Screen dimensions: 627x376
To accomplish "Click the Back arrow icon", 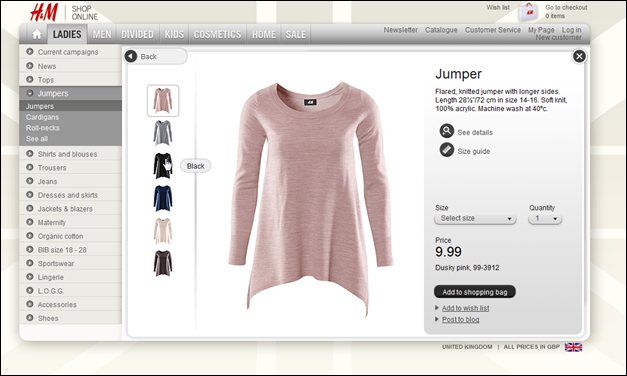I will click(131, 56).
